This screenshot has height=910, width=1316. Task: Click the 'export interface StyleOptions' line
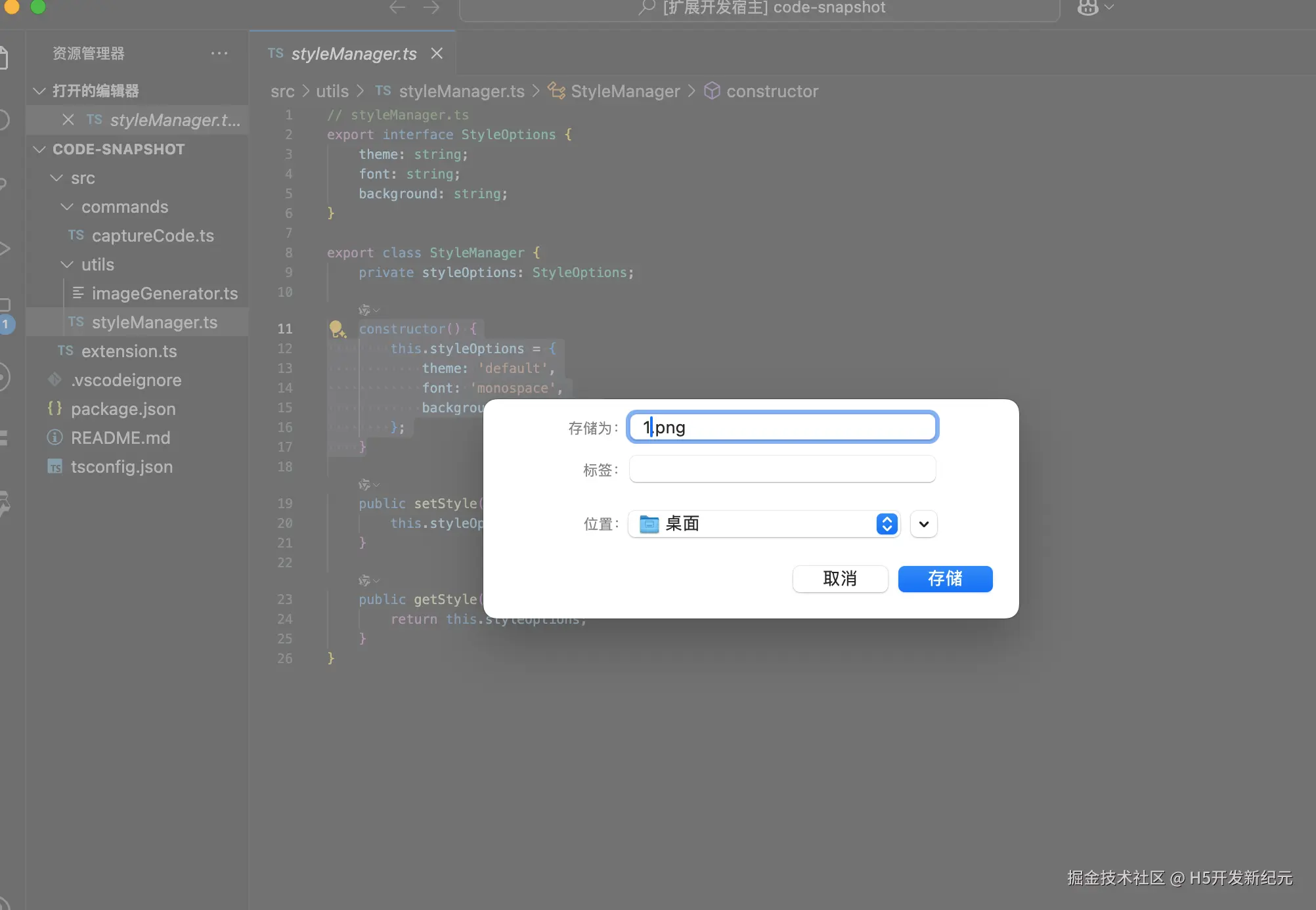(449, 135)
